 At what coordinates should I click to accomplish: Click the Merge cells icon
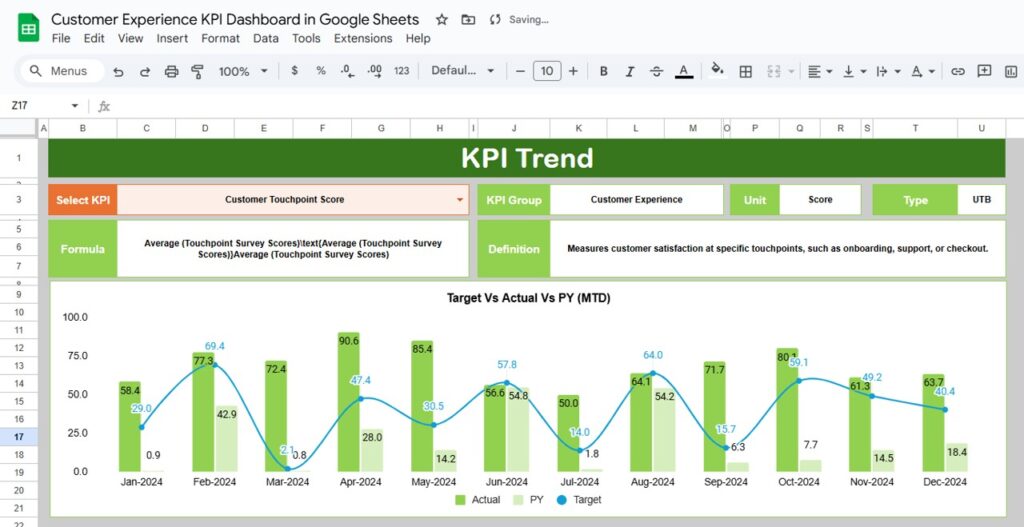click(x=774, y=71)
